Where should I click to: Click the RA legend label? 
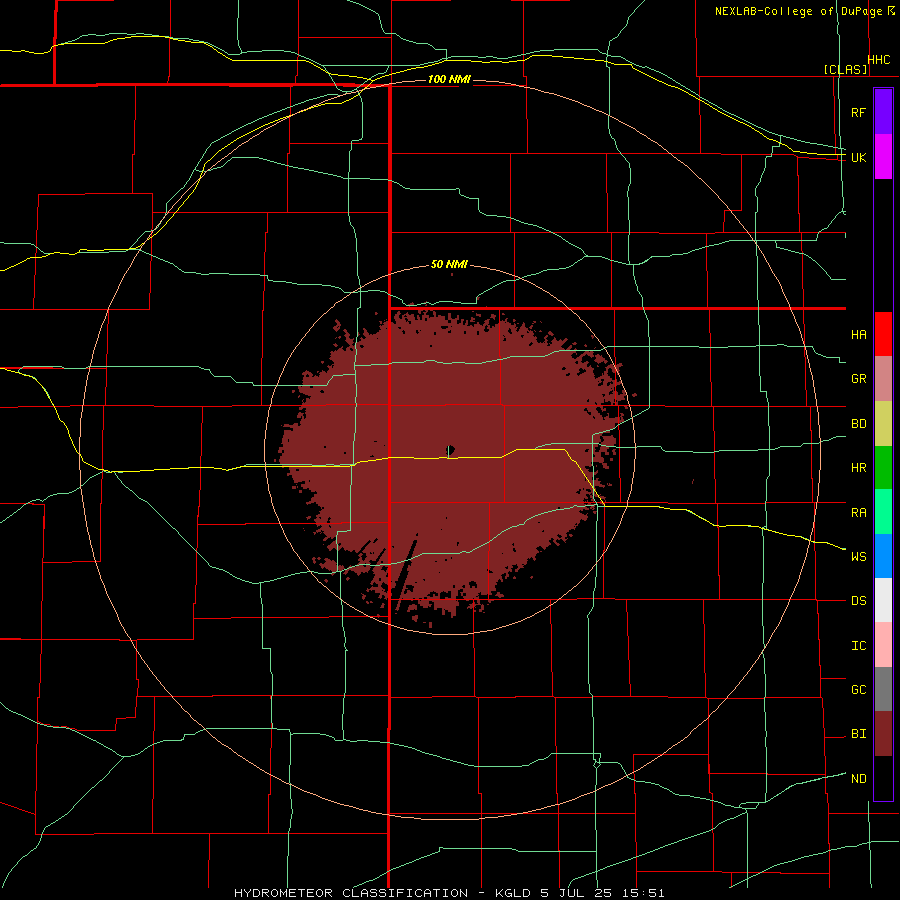858,513
